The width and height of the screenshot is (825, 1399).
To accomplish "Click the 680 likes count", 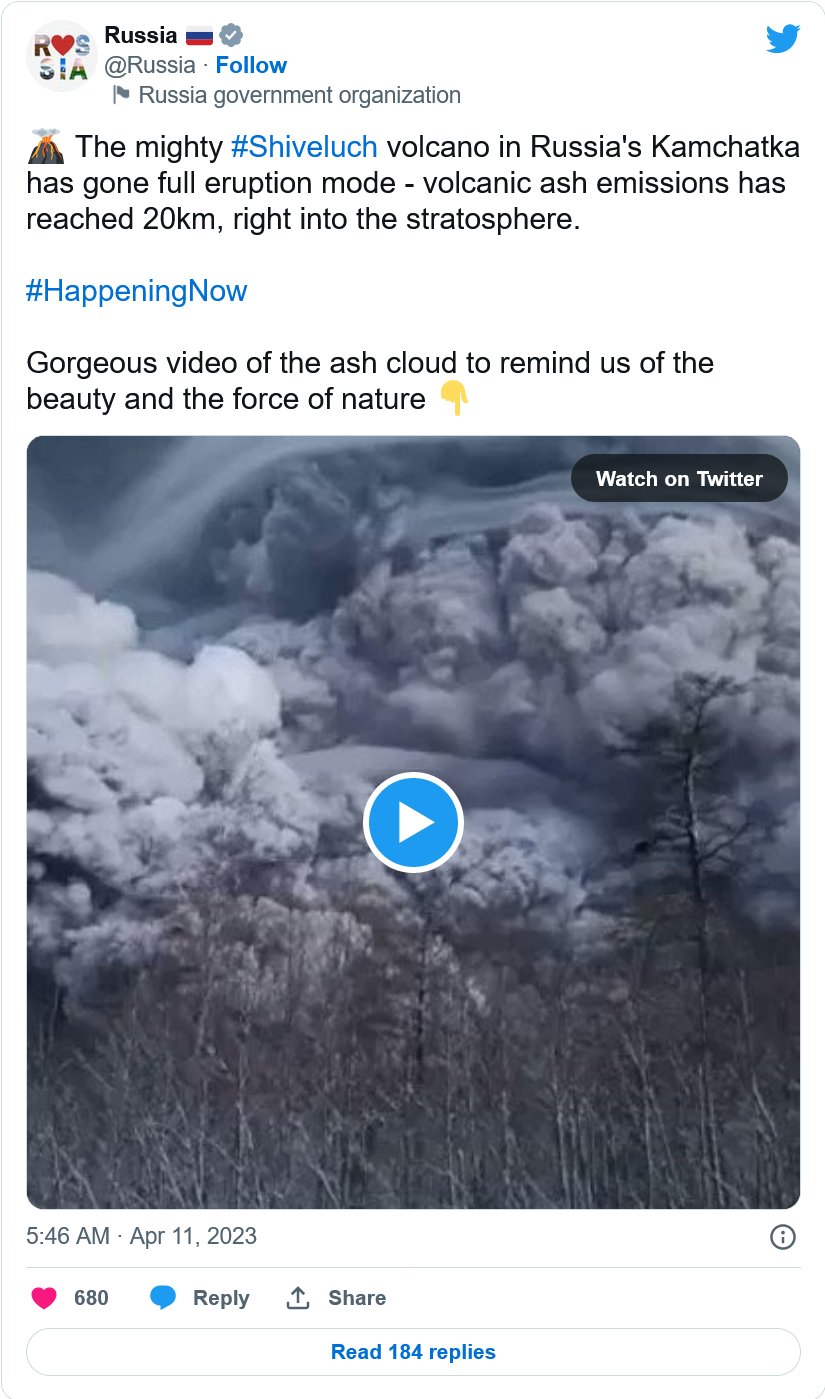I will (x=91, y=1298).
